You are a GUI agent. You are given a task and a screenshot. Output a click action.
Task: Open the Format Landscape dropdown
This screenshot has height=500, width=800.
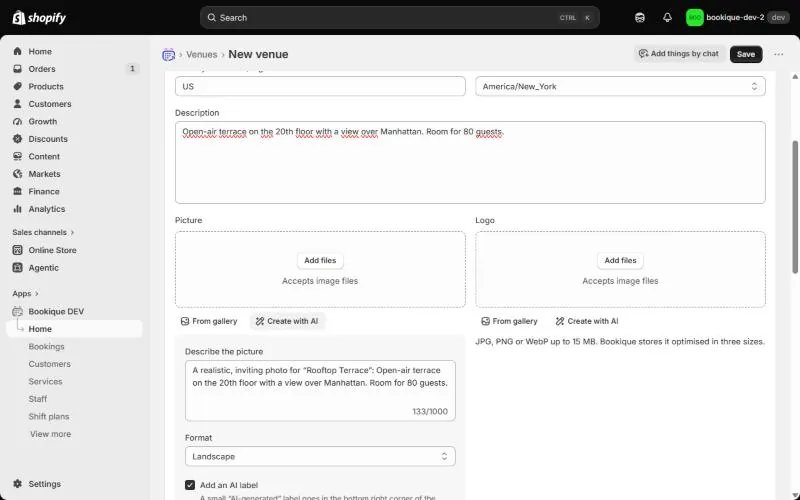pyautogui.click(x=320, y=457)
